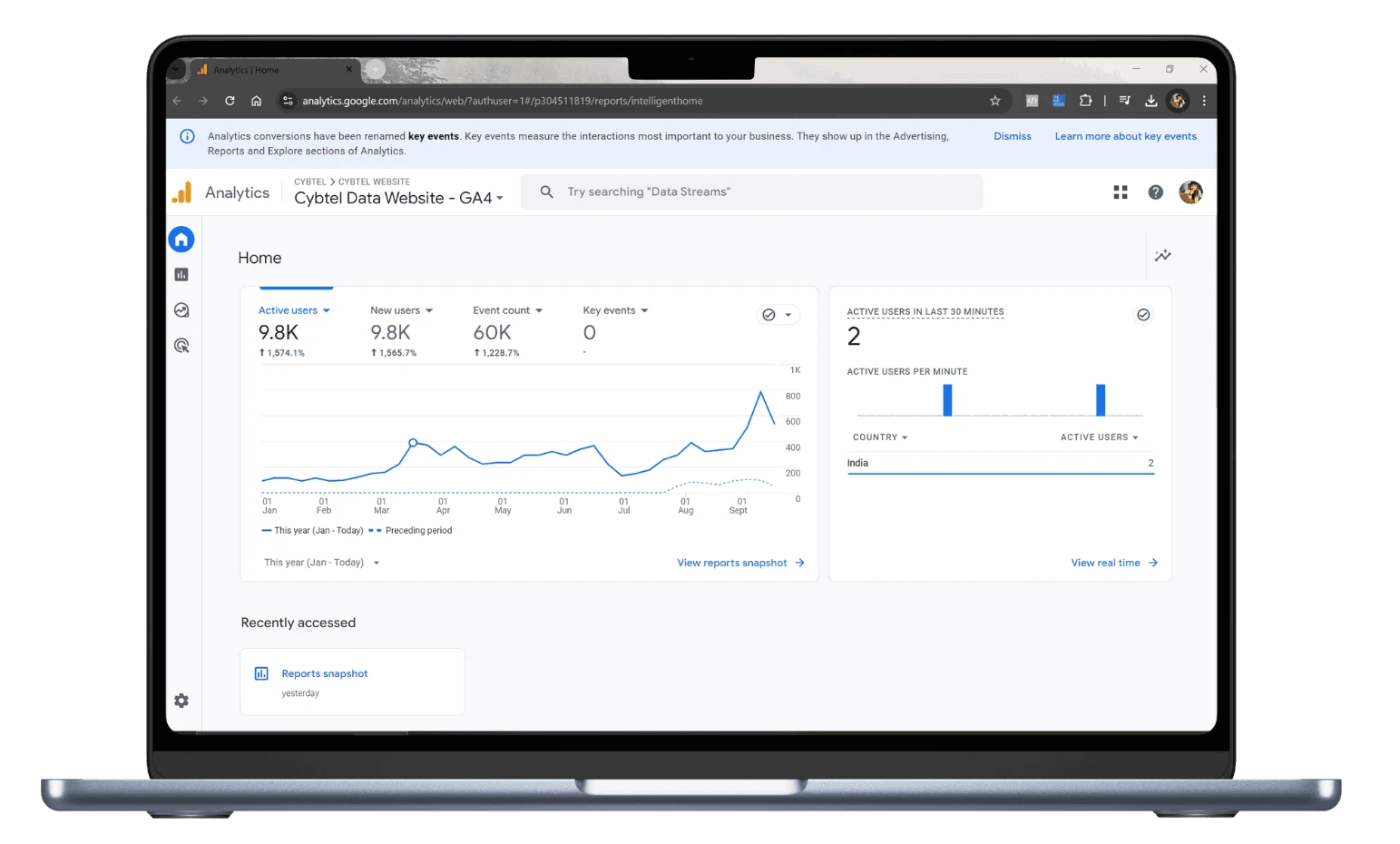Open the Active users metric dropdown
Viewport: 1400px width, 844px height.
coord(294,310)
